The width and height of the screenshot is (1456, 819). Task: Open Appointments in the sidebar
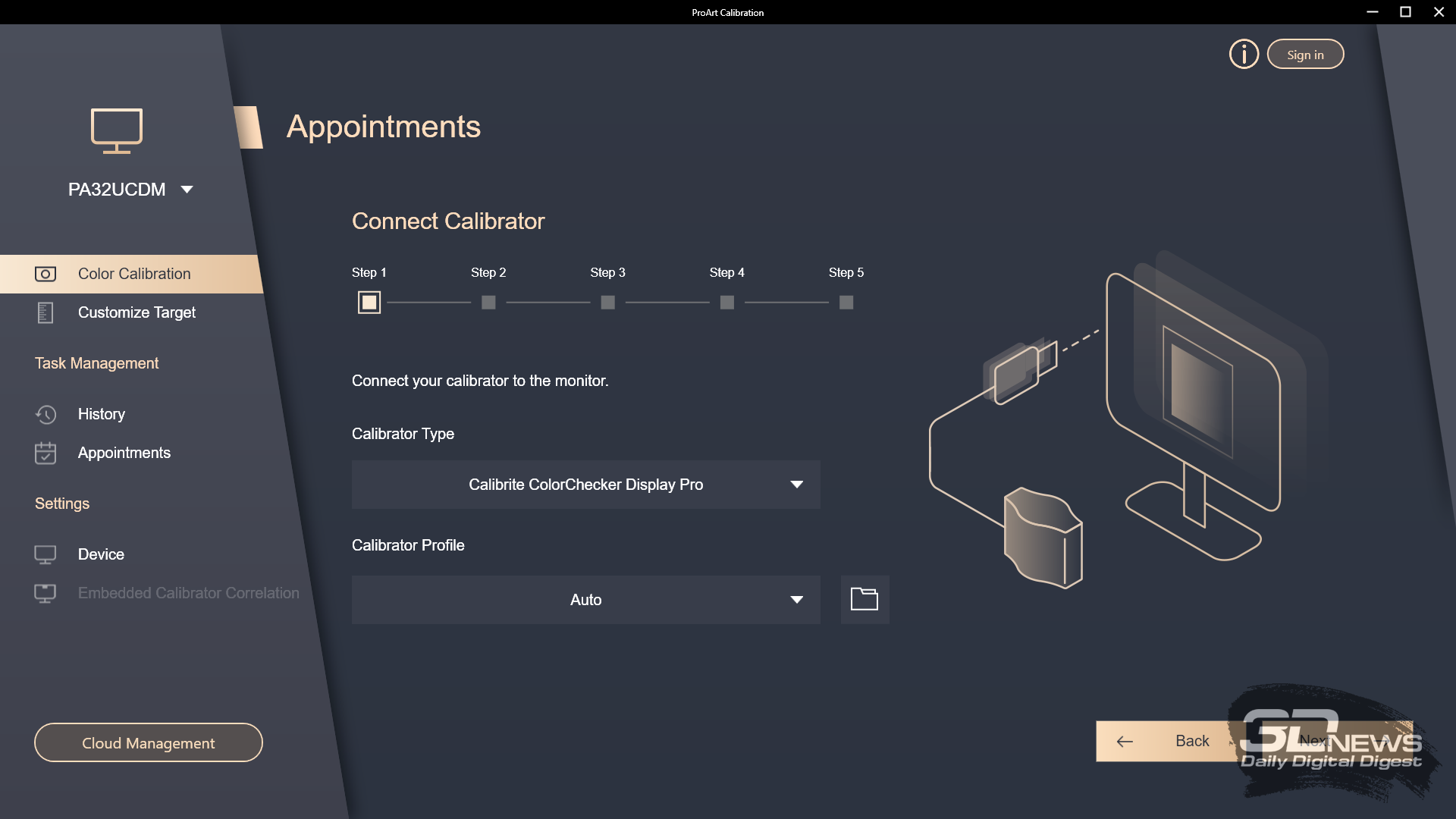(124, 453)
